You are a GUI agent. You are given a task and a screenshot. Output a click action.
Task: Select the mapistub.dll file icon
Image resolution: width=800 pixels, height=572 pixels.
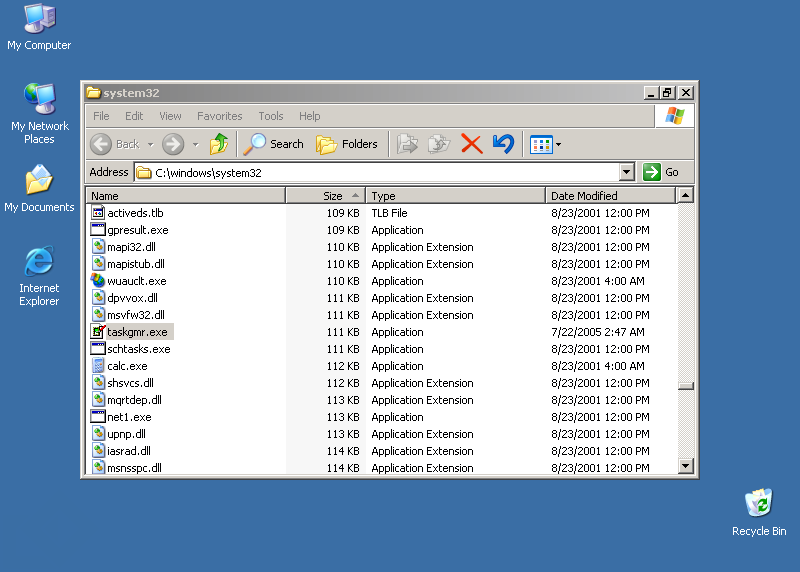(x=98, y=263)
